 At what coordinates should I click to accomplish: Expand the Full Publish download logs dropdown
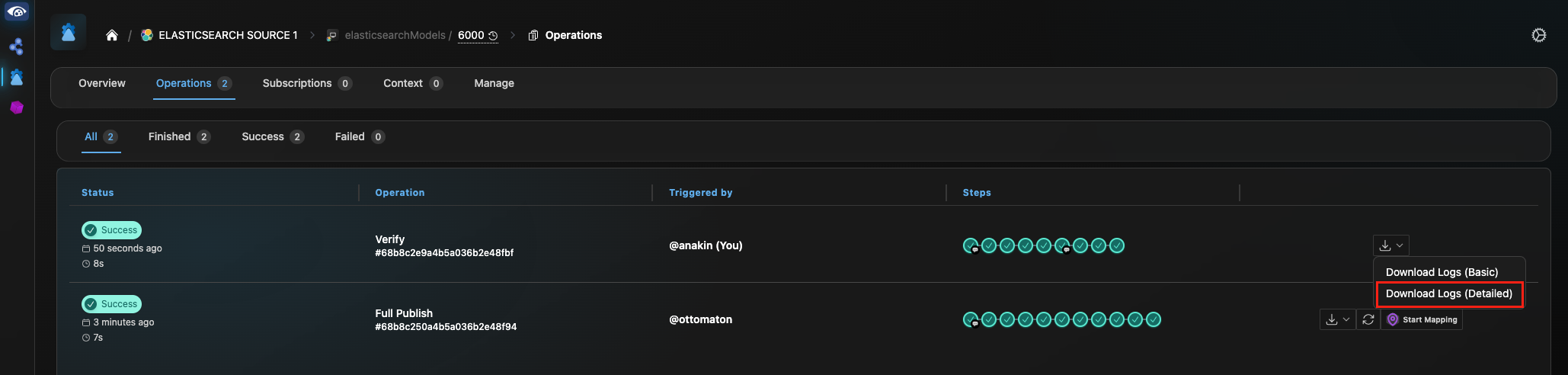click(x=1337, y=320)
